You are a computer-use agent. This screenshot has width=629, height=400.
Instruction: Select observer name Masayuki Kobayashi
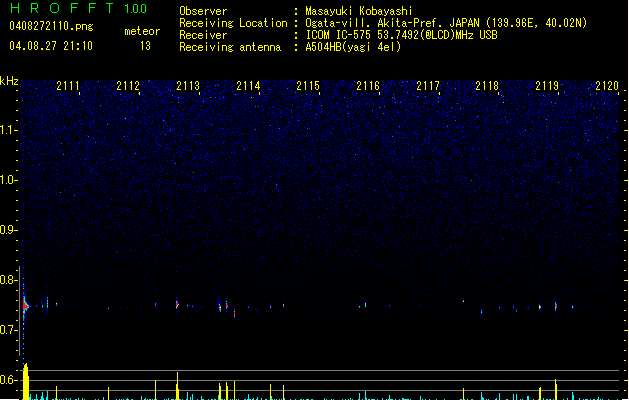click(x=359, y=11)
